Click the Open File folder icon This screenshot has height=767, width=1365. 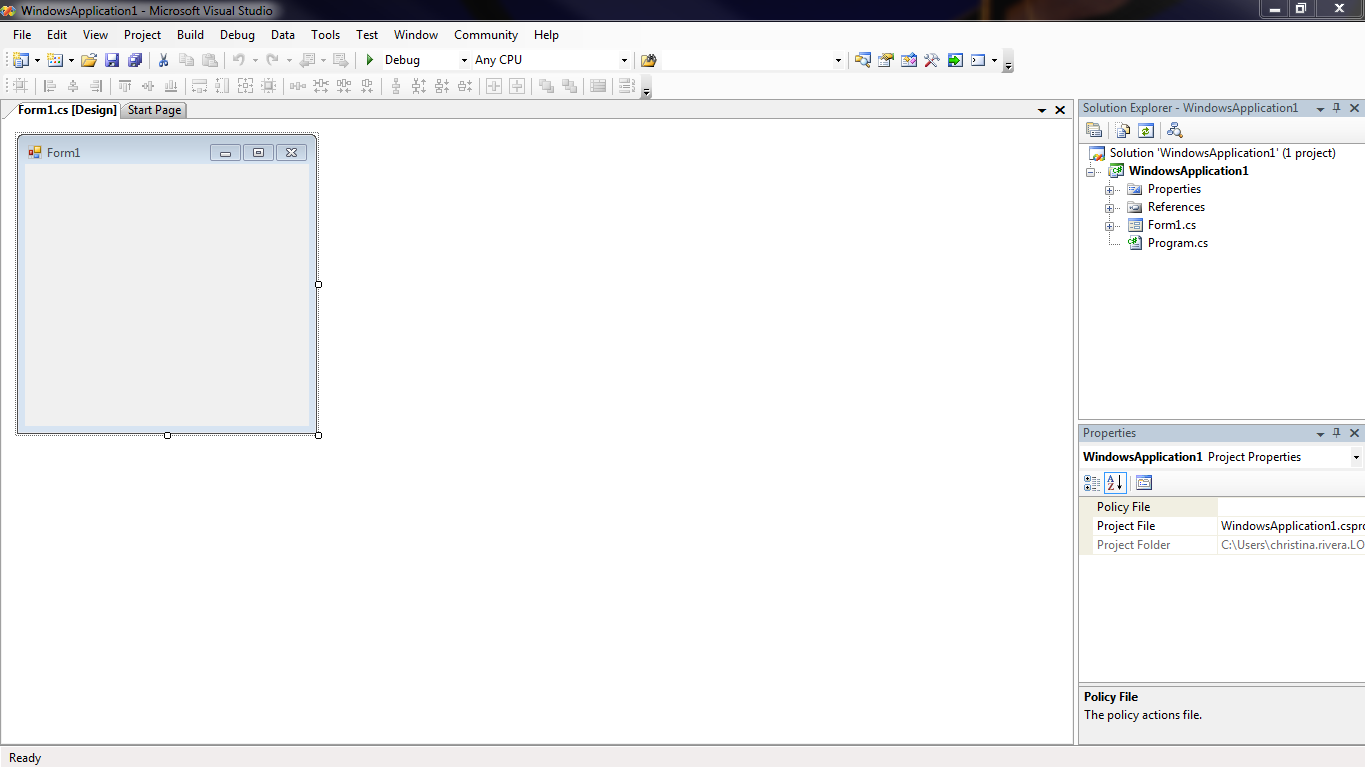pyautogui.click(x=89, y=60)
